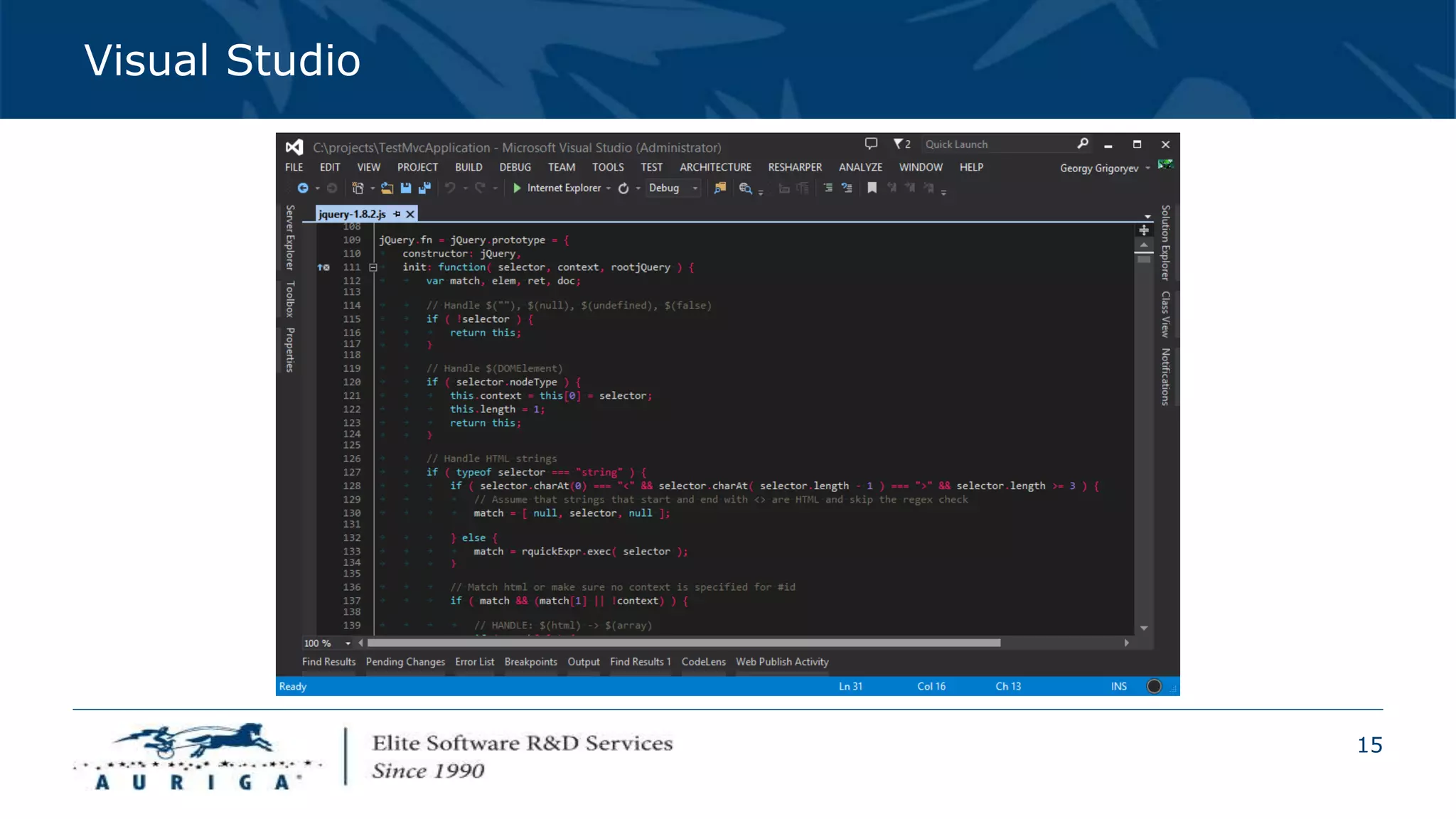Open the EDIT menu

click(330, 167)
